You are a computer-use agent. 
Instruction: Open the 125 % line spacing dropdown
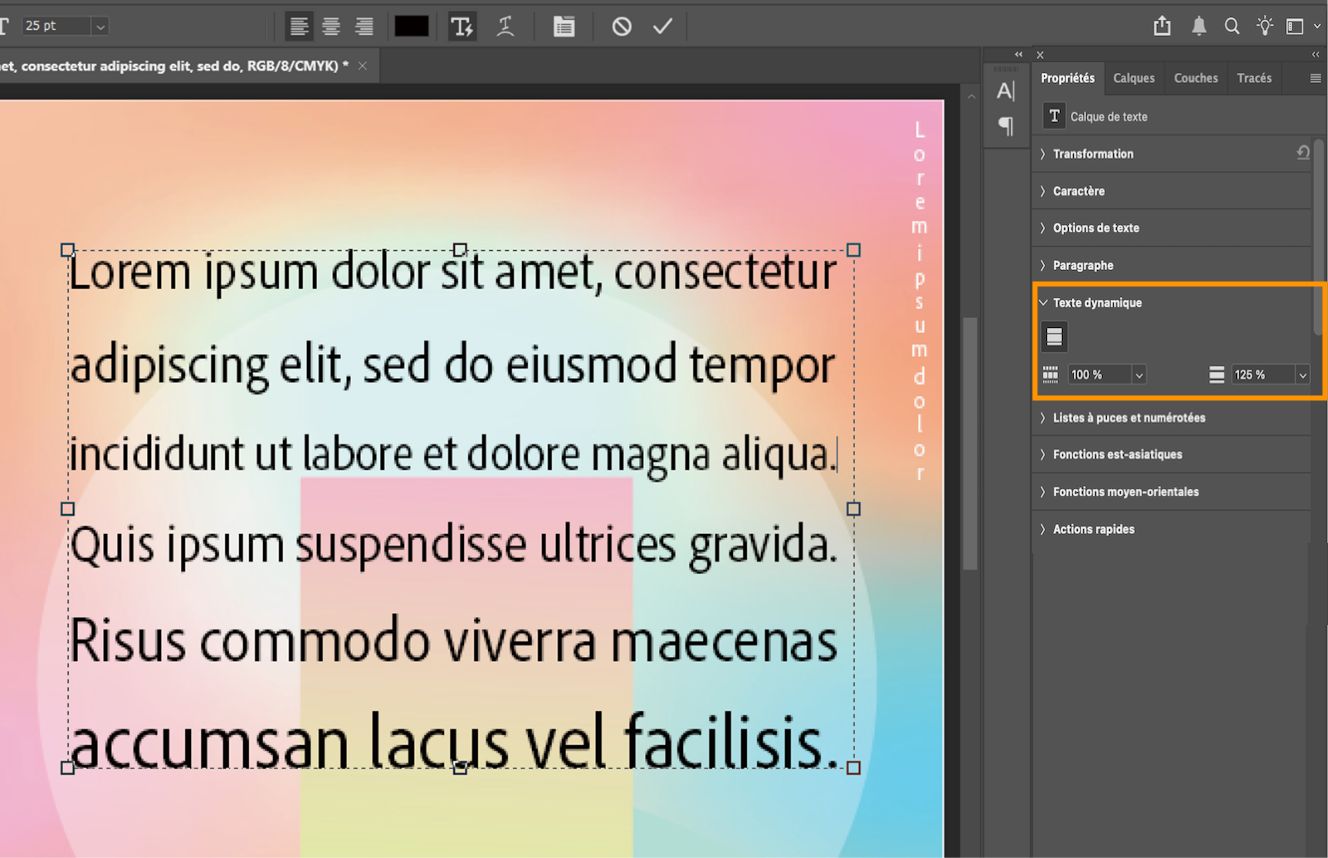(1301, 374)
